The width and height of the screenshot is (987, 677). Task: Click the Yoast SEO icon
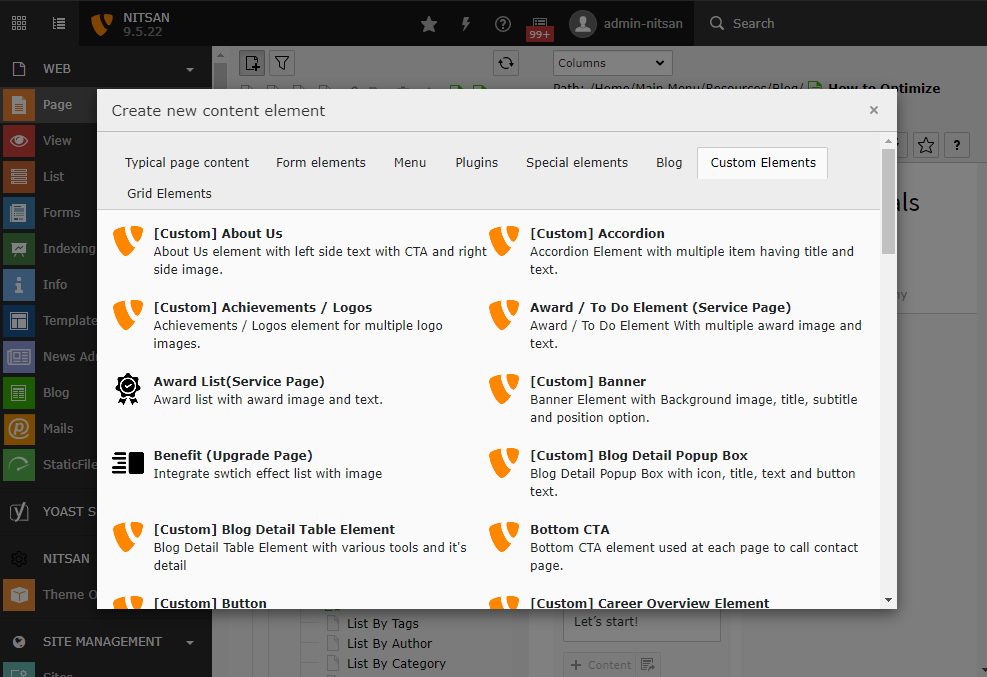coord(19,512)
